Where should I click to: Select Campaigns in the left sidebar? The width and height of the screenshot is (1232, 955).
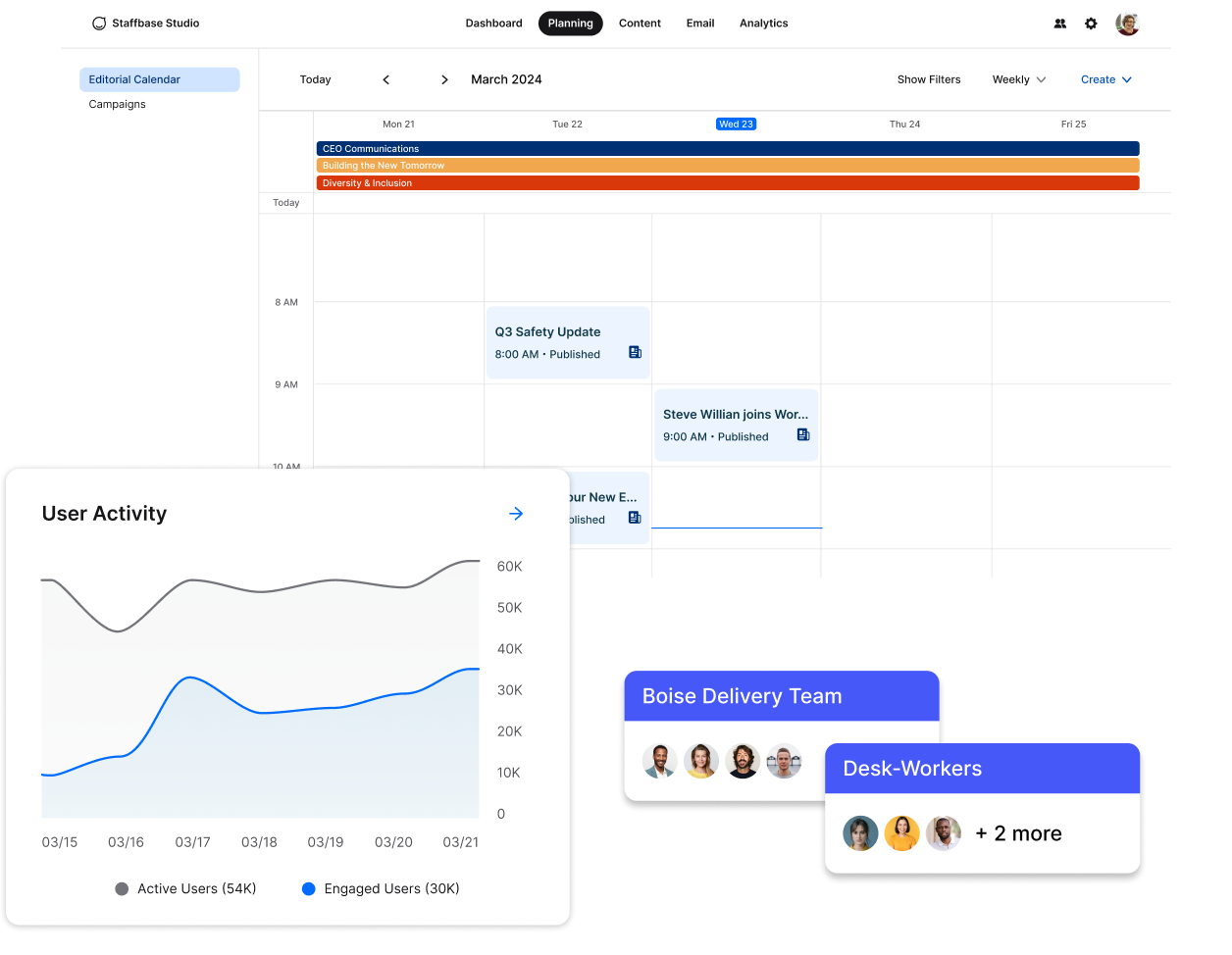pos(117,103)
